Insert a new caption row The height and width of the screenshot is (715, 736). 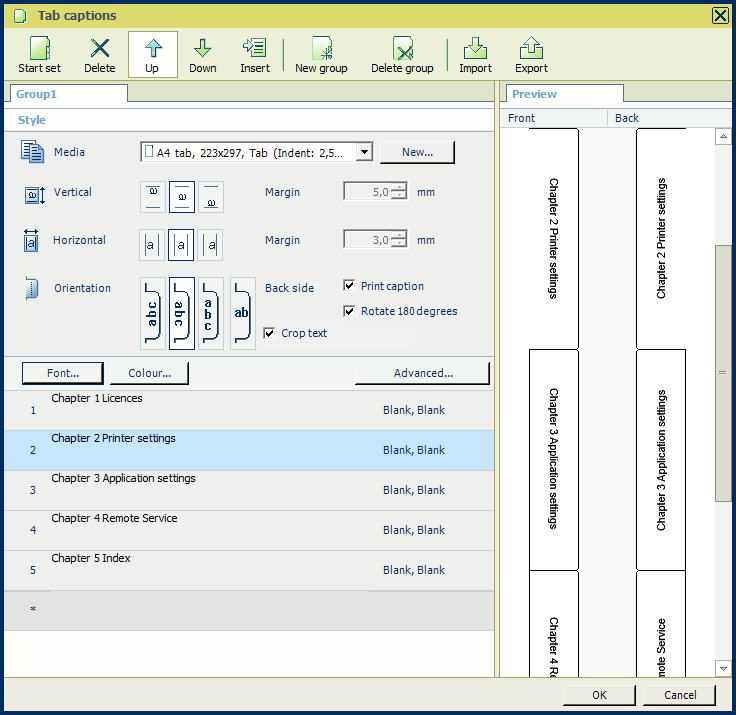point(255,55)
